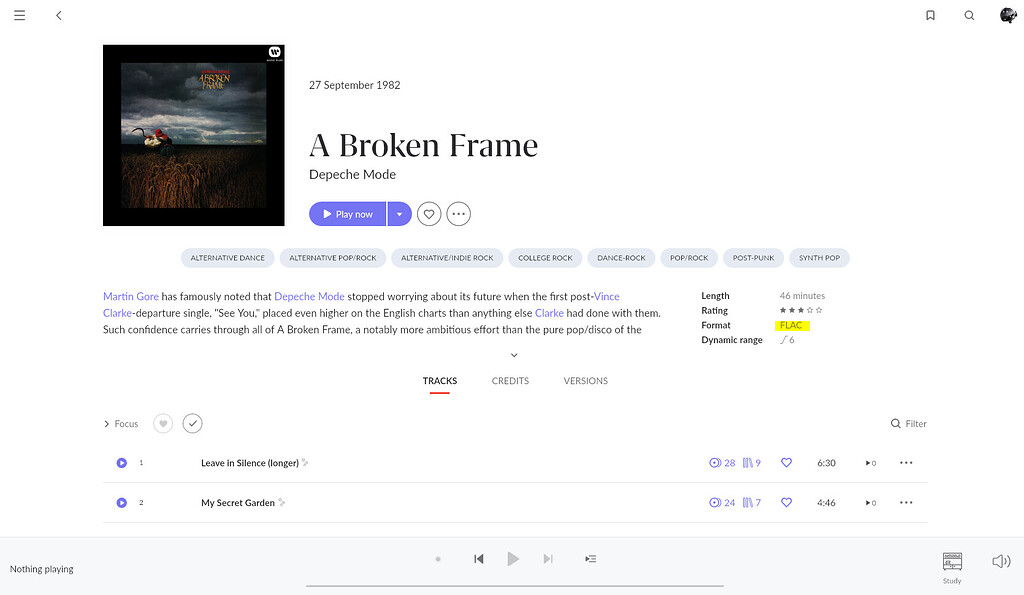The height and width of the screenshot is (595, 1024).
Task: Toggle the track selection checkmark button
Action: [193, 424]
